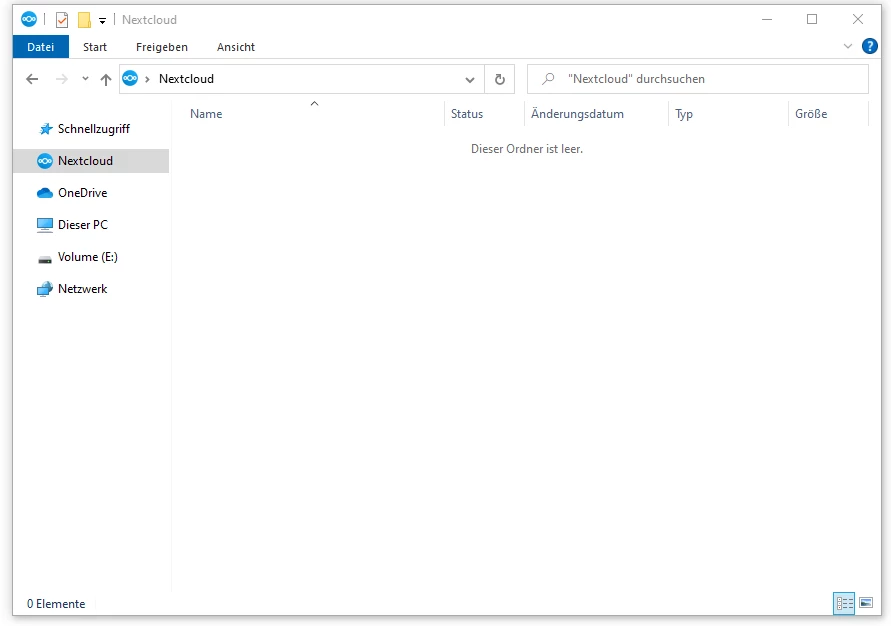
Task: Sort by the Status column header
Action: click(484, 114)
